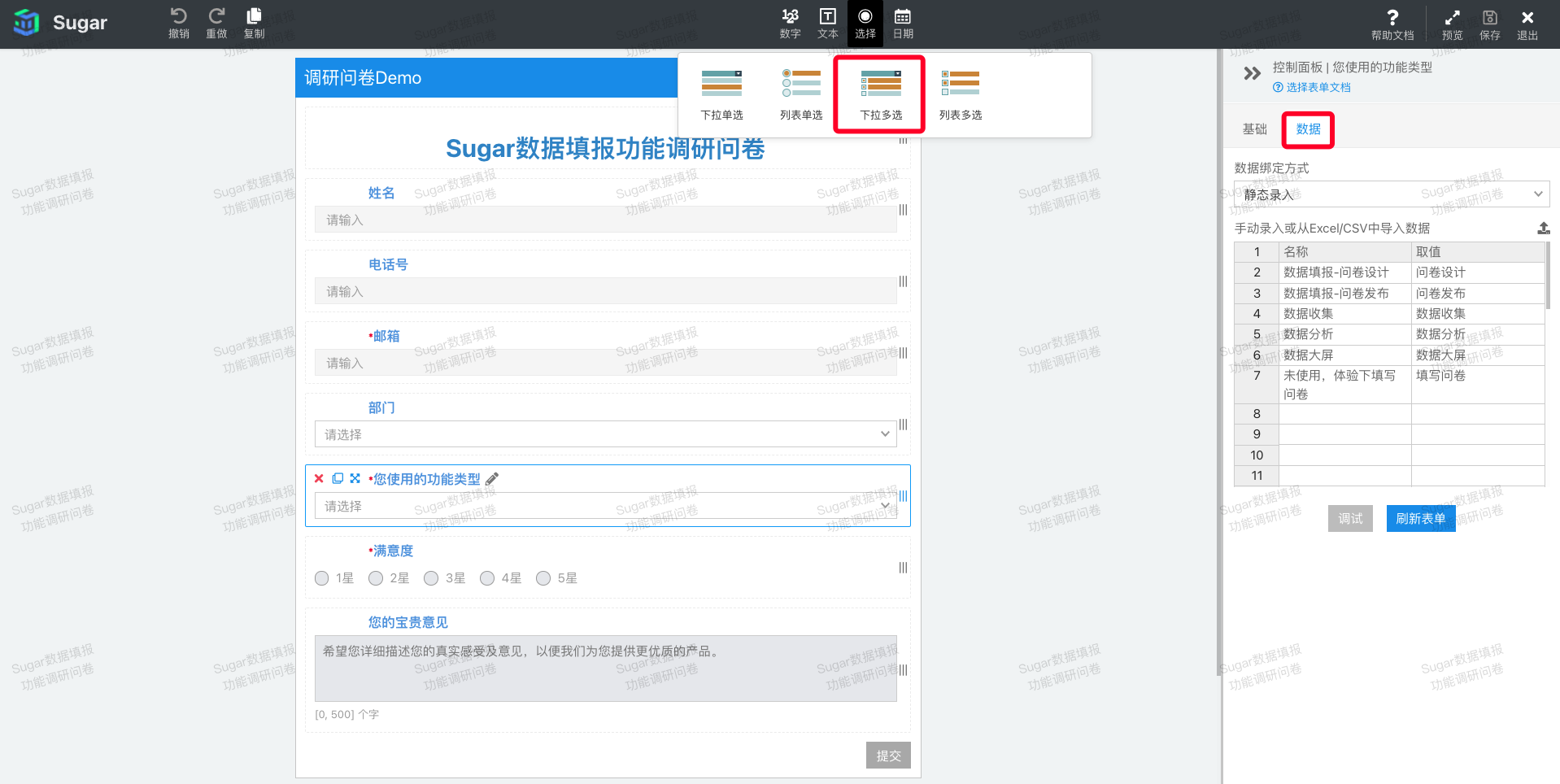This screenshot has height=784, width=1560.
Task: Select the 数据大屏 name cell in row 6
Action: pyautogui.click(x=1344, y=355)
